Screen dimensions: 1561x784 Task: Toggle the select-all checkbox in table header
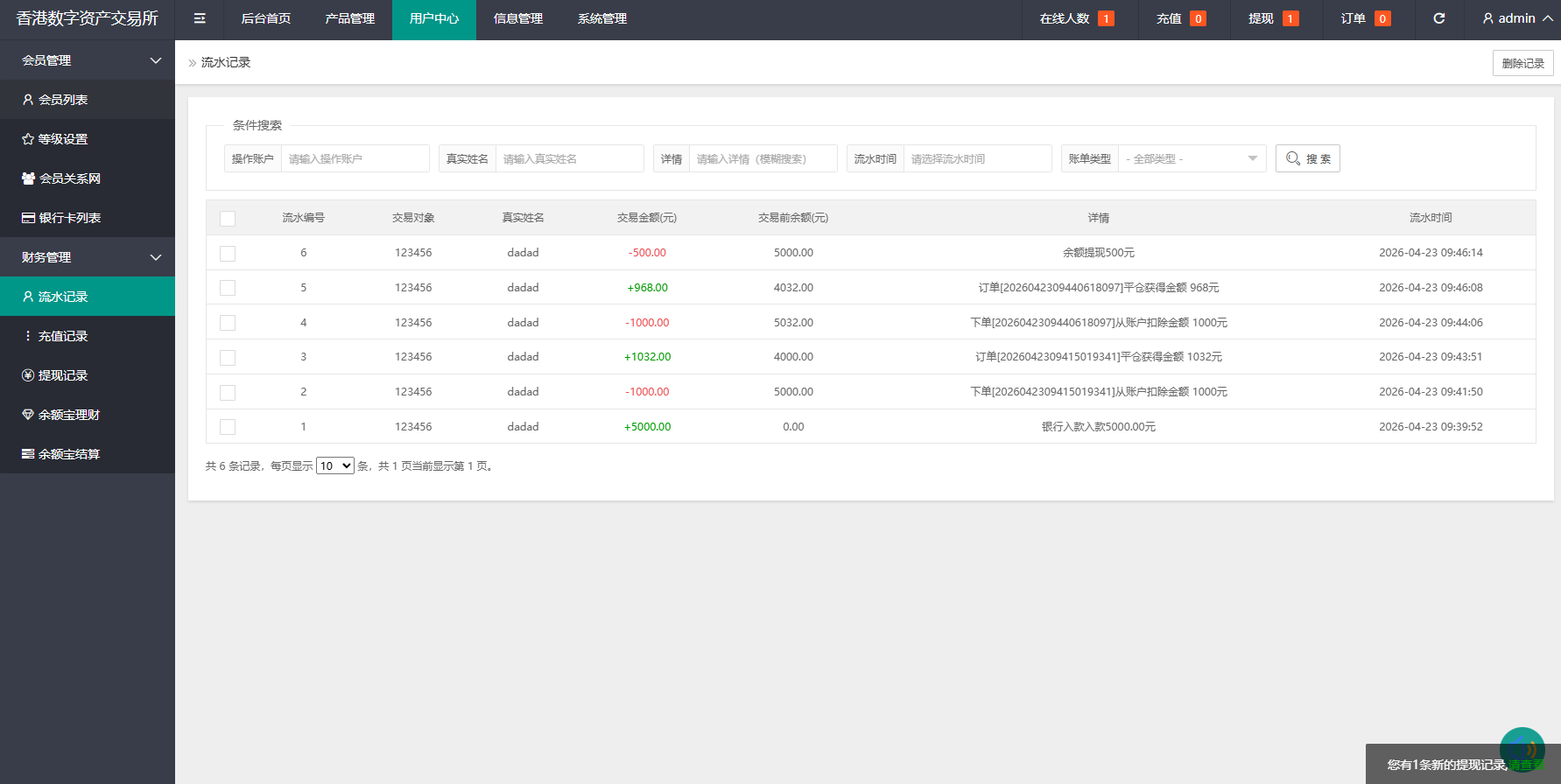228,218
